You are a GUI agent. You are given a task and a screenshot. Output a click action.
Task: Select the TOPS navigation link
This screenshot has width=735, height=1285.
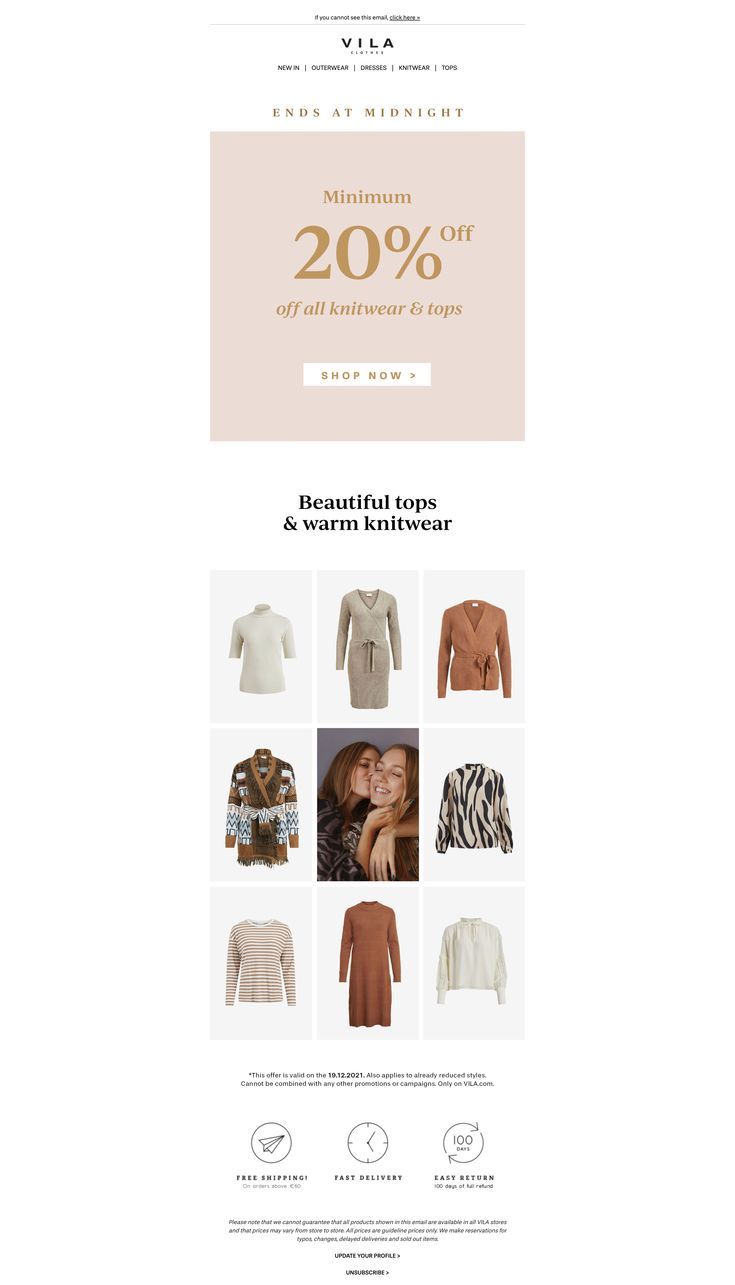pos(449,68)
